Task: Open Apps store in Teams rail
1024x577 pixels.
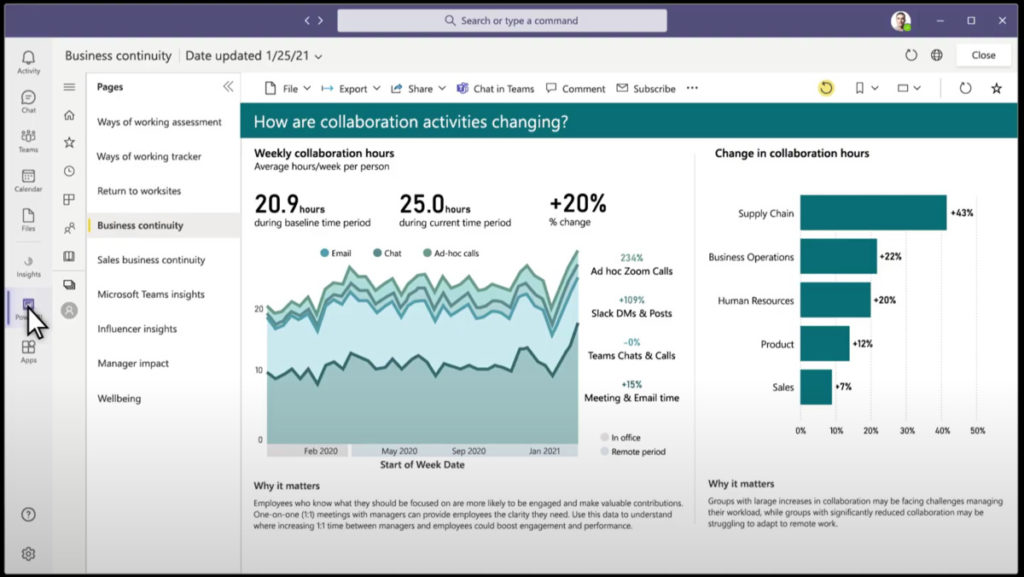Action: click(x=28, y=351)
